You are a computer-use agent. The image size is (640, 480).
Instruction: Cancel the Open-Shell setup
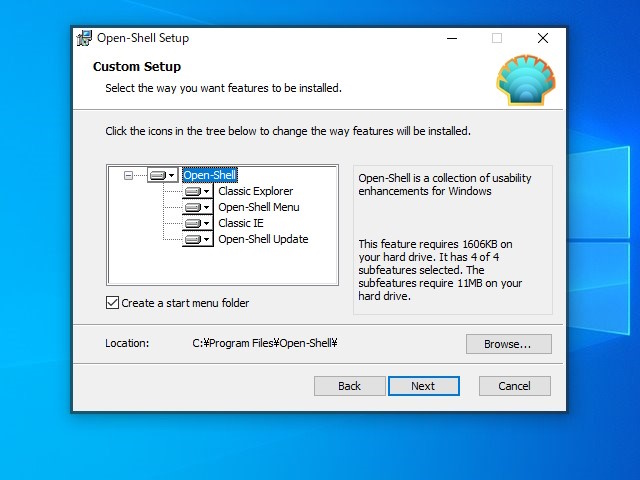coord(514,386)
